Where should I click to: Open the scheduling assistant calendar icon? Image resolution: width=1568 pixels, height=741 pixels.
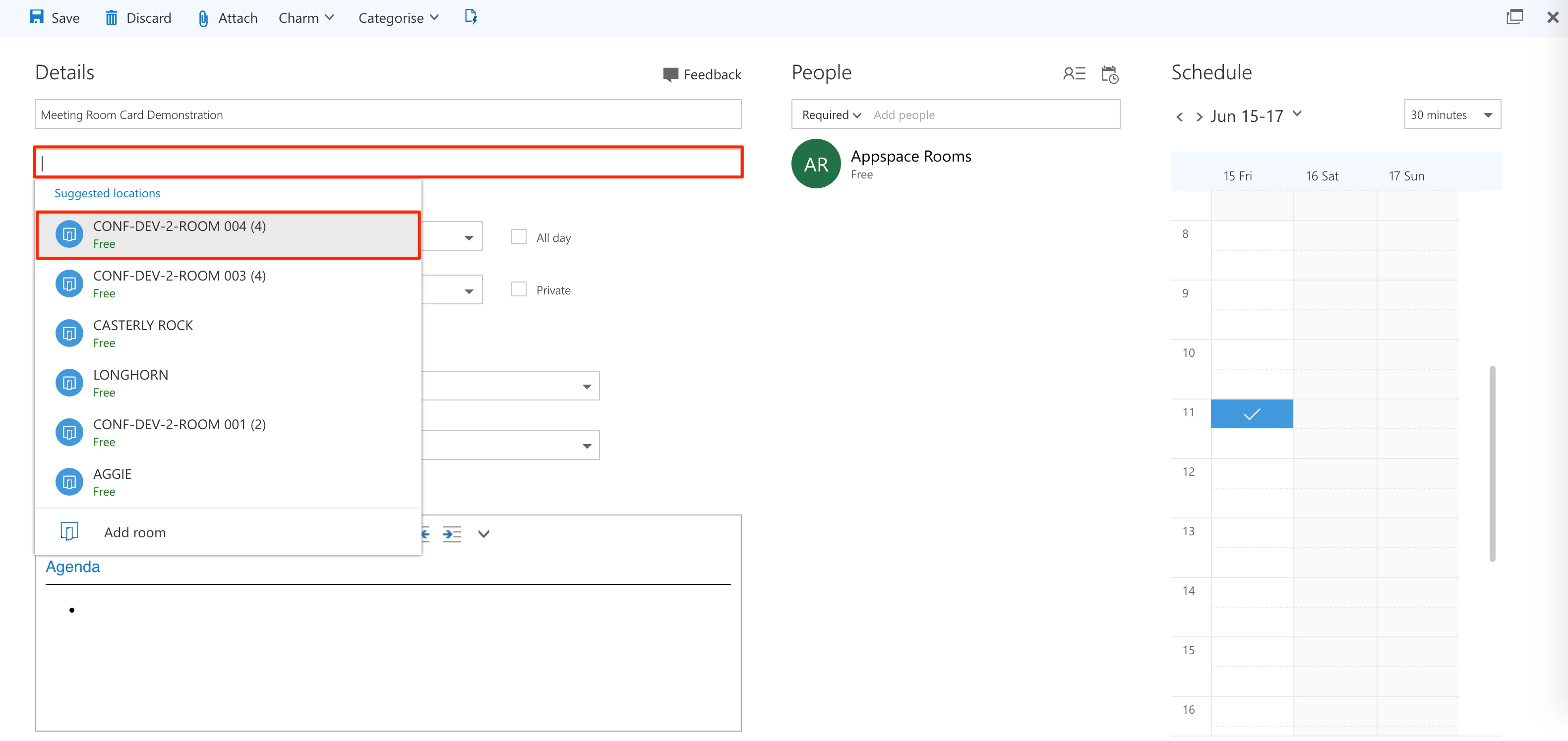point(1110,74)
